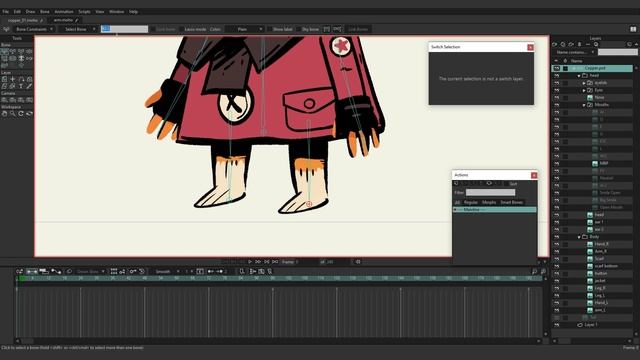Activate the Track Camera tool
640x360 pixels.
[x=4, y=100]
